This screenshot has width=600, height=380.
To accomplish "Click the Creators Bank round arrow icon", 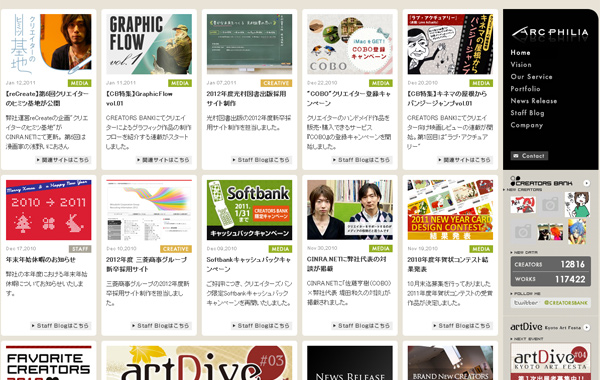I will (x=586, y=183).
